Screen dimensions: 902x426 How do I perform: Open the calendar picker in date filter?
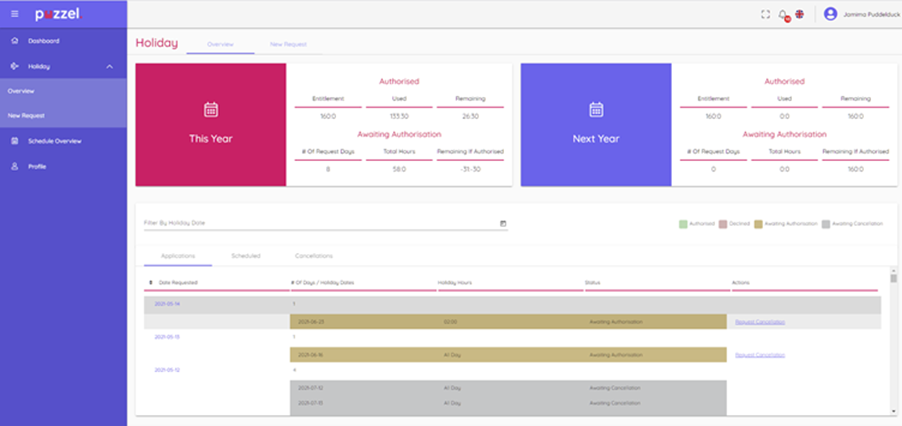502,223
